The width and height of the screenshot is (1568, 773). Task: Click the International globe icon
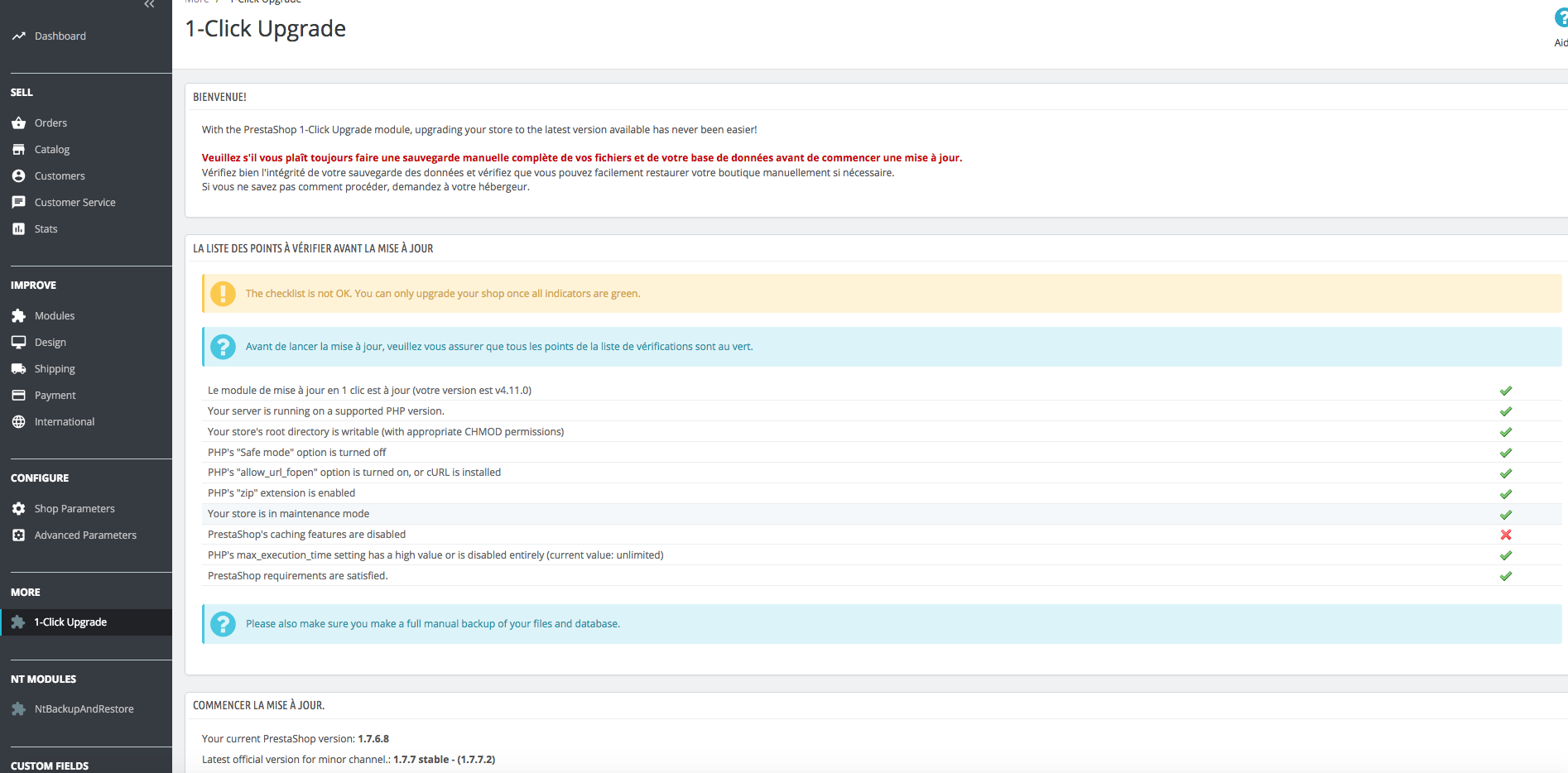[x=18, y=422]
